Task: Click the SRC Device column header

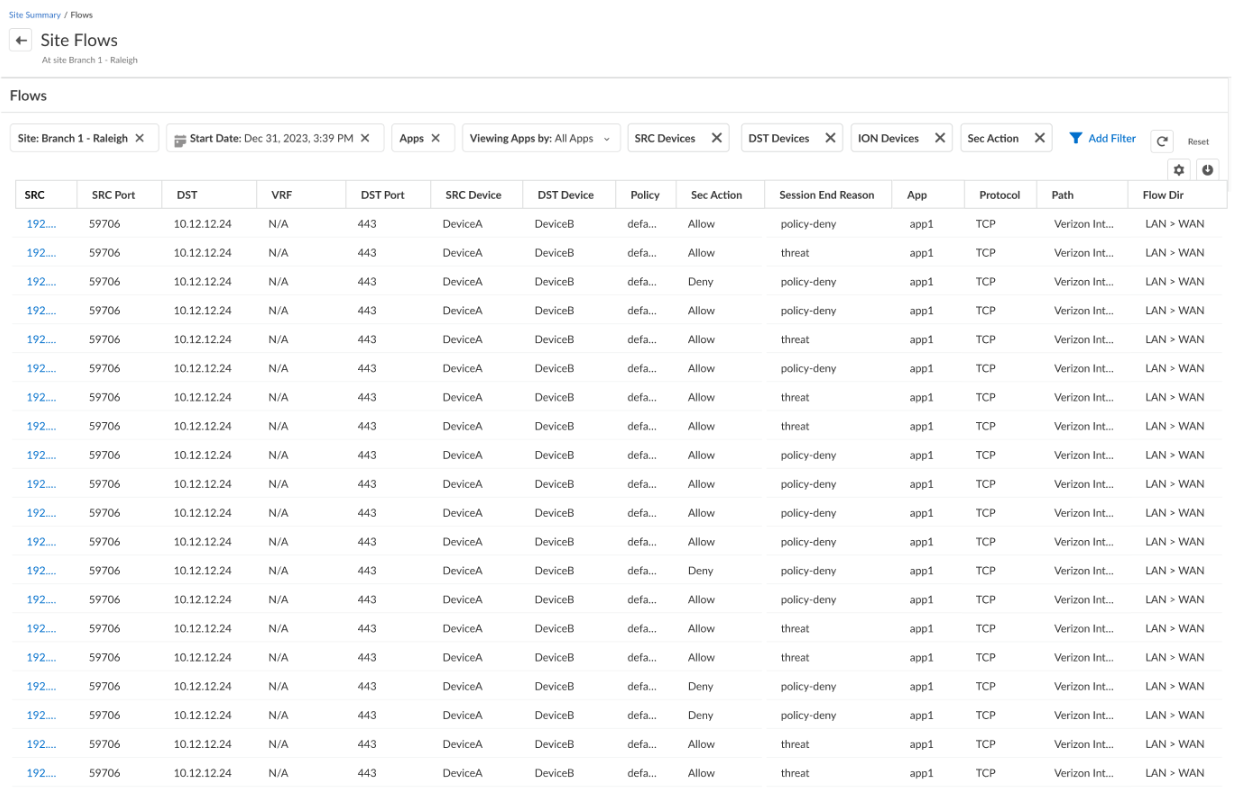Action: click(x=476, y=195)
